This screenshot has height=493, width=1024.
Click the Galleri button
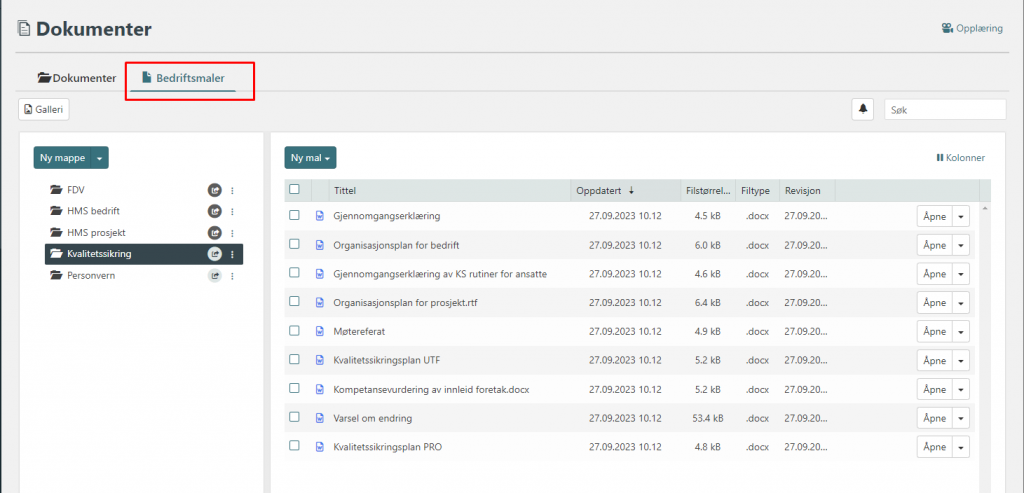click(44, 110)
